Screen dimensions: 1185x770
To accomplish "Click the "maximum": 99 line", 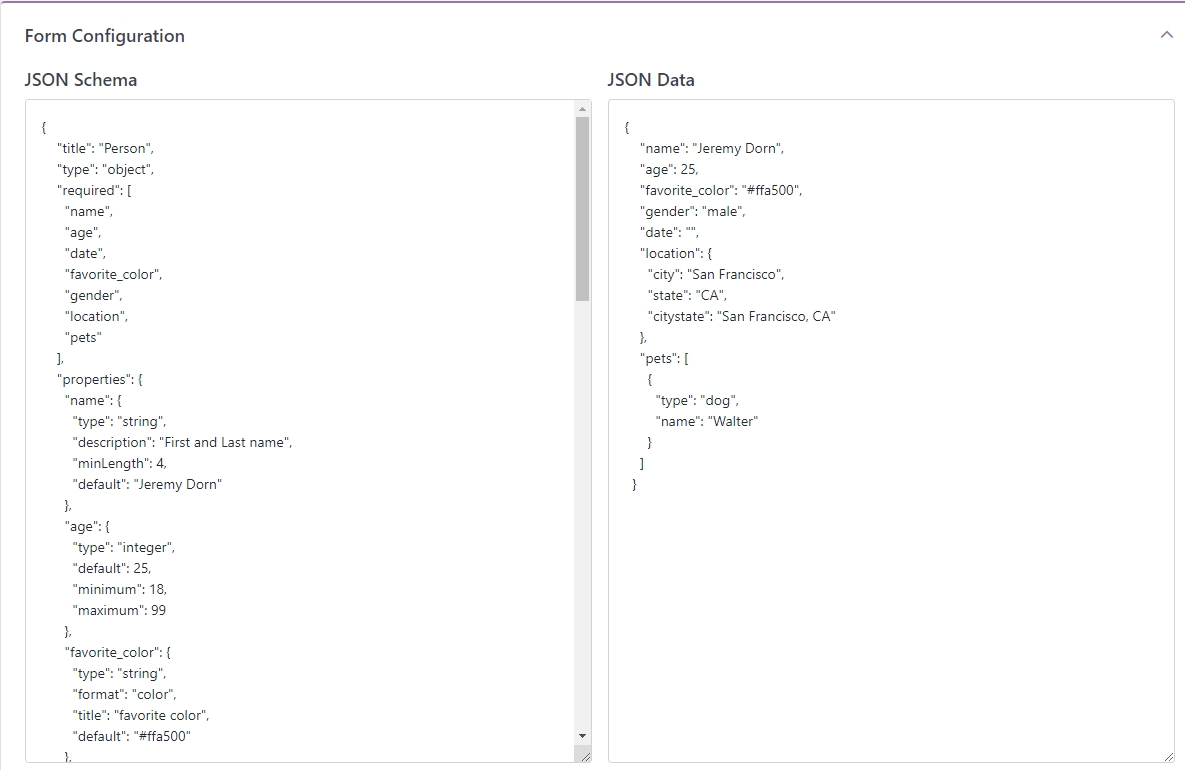I will pos(119,611).
